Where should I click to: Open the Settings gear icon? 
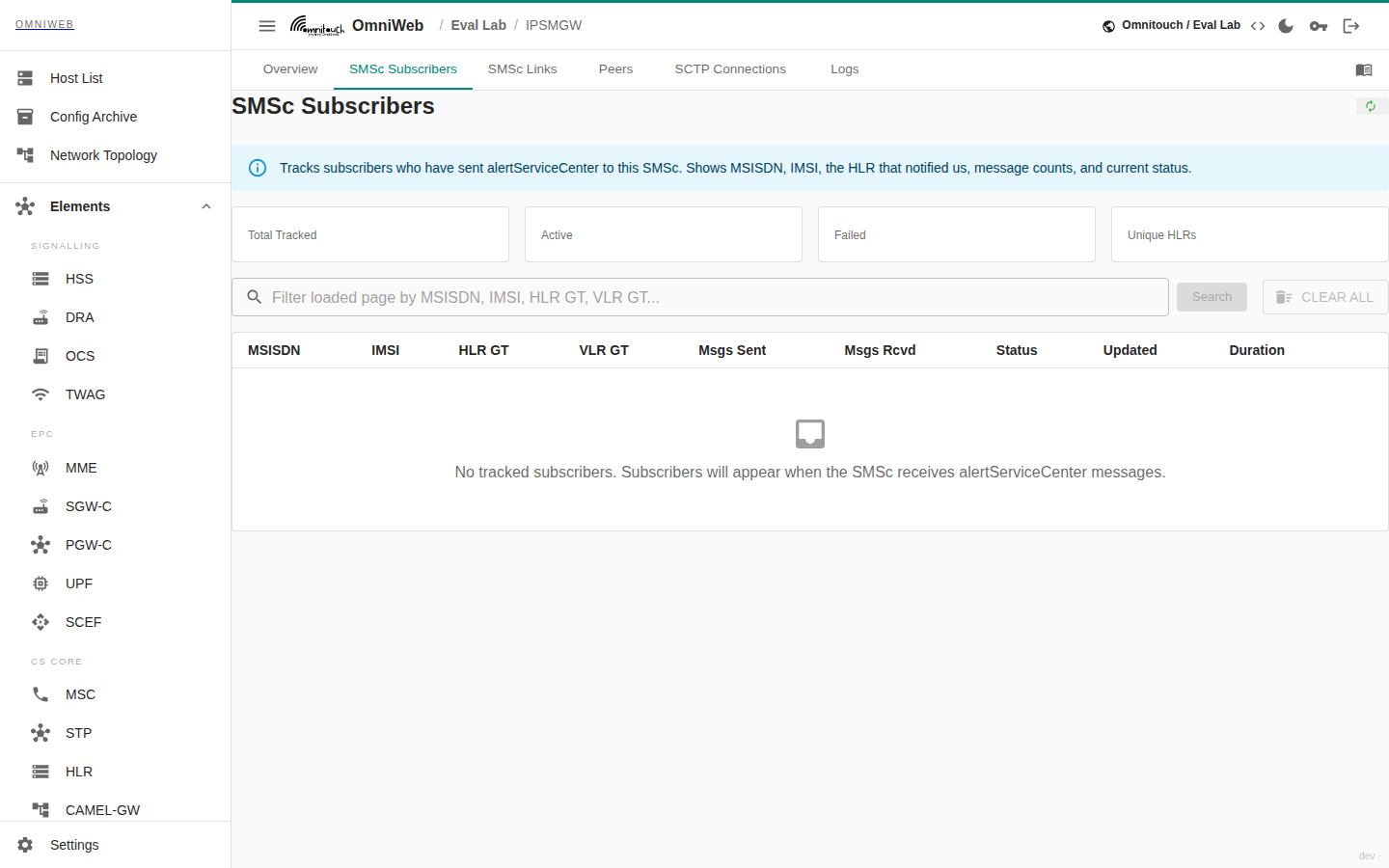pyautogui.click(x=25, y=845)
